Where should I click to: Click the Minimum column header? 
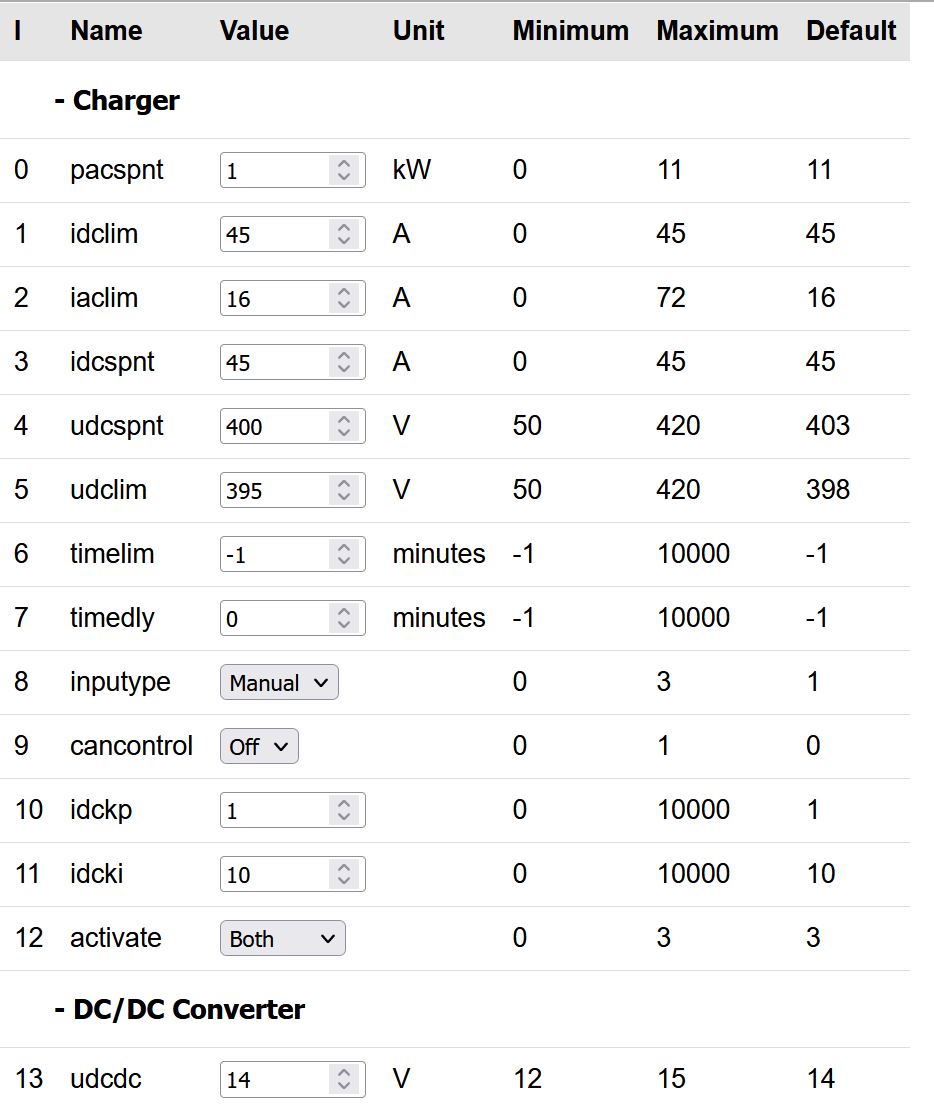570,31
